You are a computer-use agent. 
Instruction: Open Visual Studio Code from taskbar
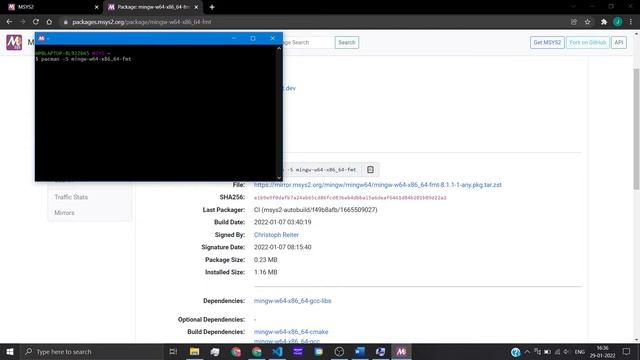coord(277,351)
